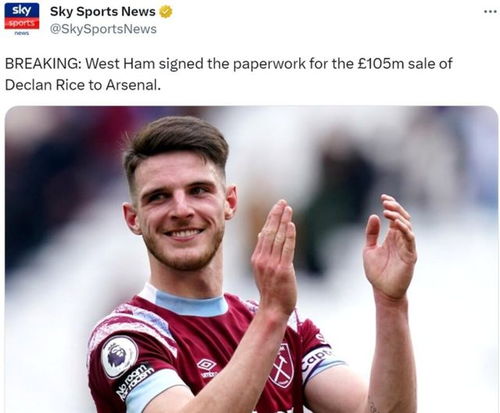Select the word BREAKING in the tweet
This screenshot has width=500, height=413.
click(x=42, y=63)
